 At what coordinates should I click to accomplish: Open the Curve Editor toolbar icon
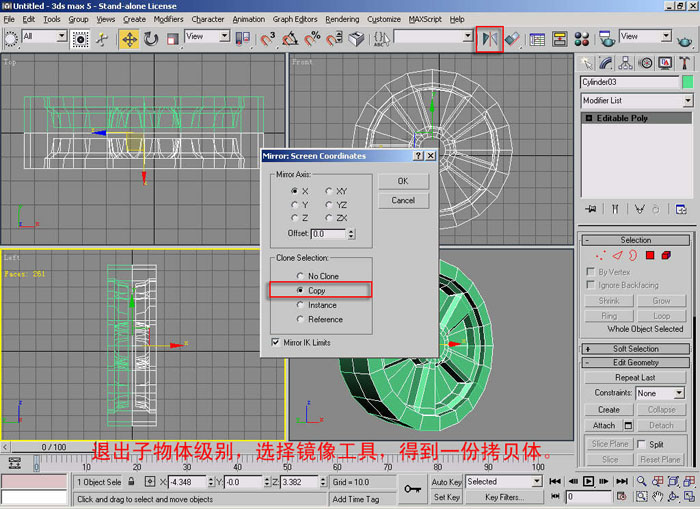(x=537, y=39)
